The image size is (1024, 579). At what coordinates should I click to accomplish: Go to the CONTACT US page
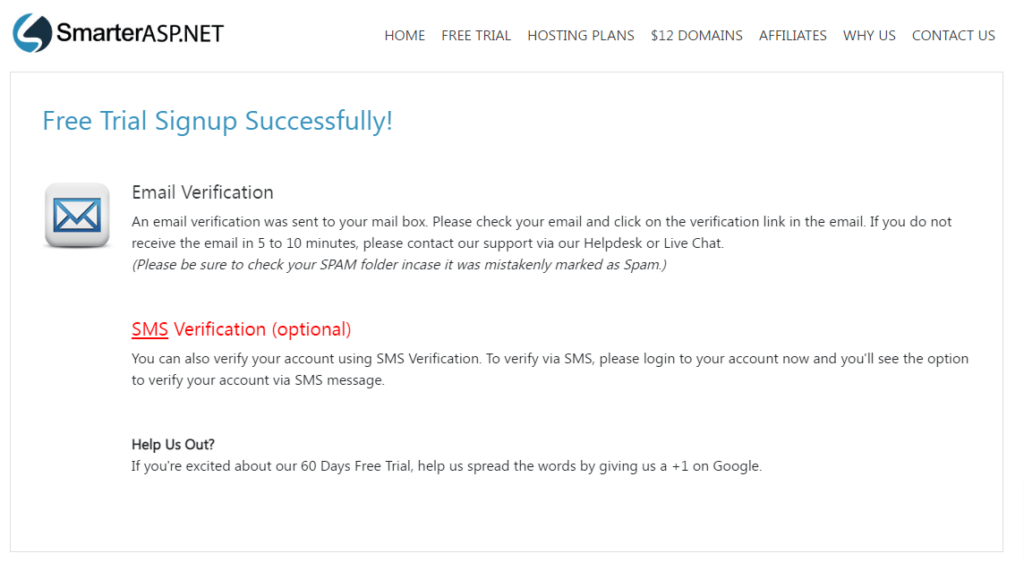pyautogui.click(x=953, y=35)
